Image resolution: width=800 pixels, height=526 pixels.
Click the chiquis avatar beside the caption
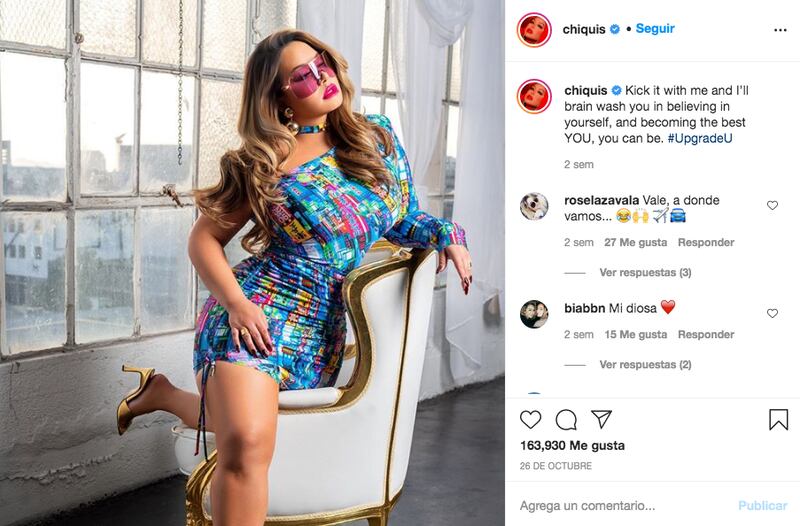click(534, 96)
